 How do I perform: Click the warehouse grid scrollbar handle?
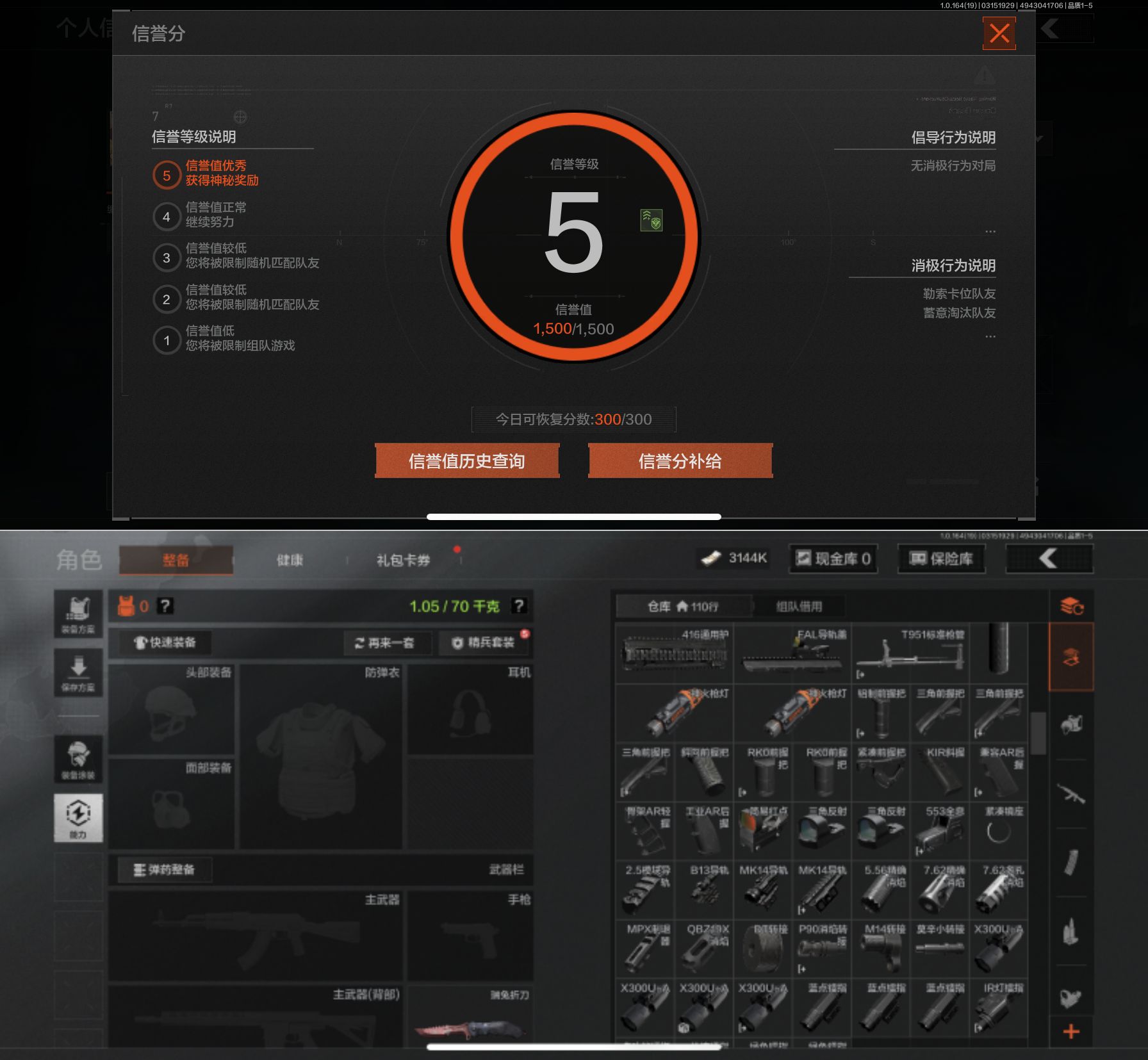pos(1038,733)
